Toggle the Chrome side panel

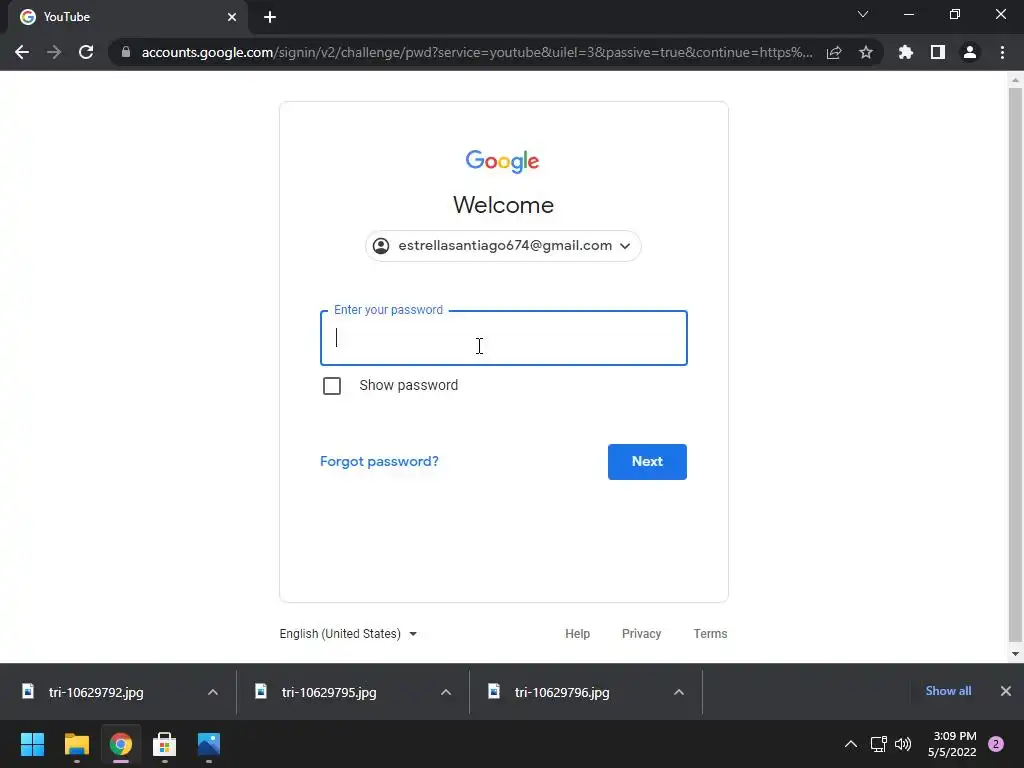click(x=938, y=52)
